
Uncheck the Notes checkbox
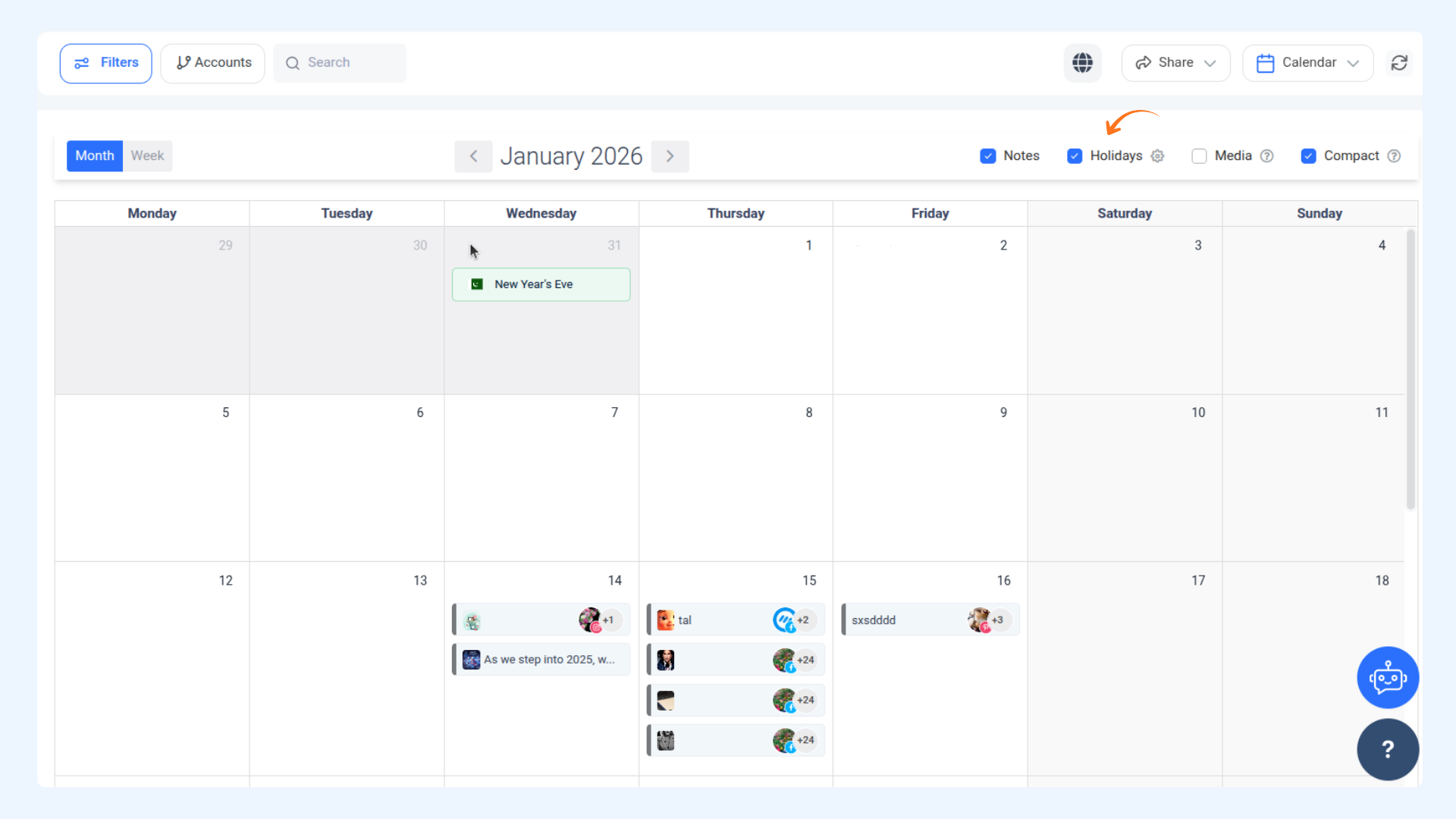[987, 156]
